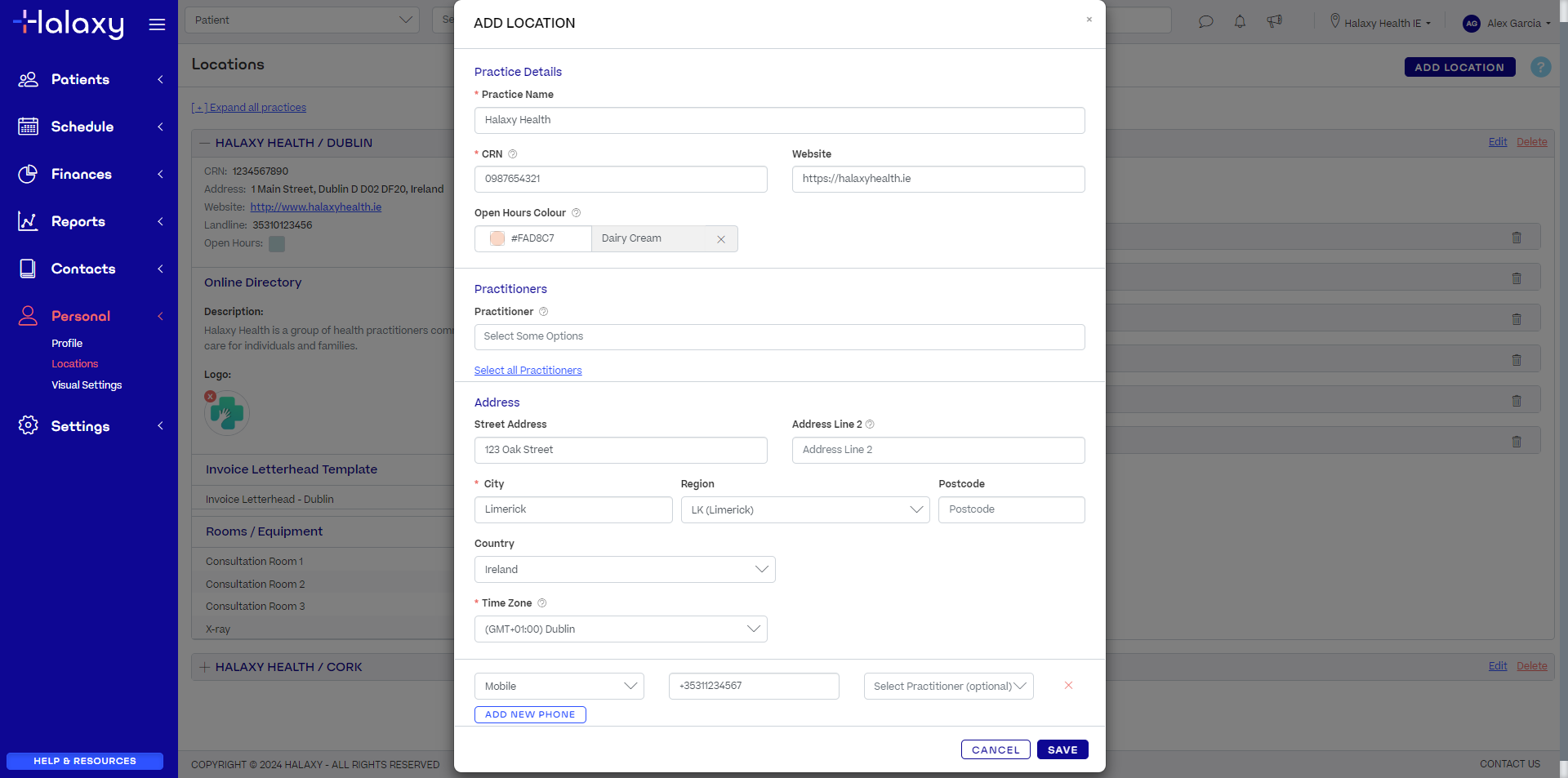The width and height of the screenshot is (1568, 778).
Task: Click the phone number input field
Action: (754, 687)
